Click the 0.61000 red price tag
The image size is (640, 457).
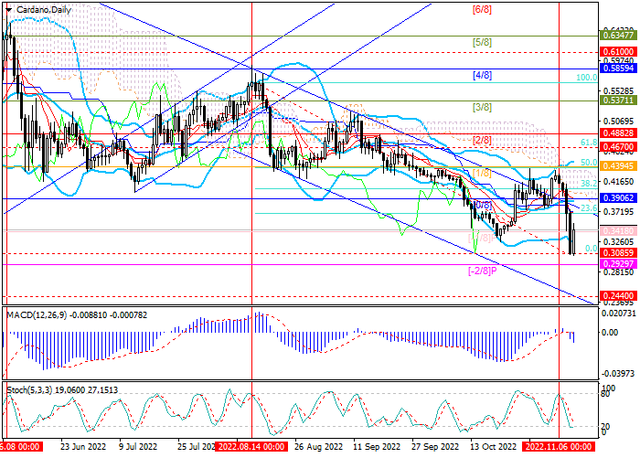pyautogui.click(x=619, y=49)
